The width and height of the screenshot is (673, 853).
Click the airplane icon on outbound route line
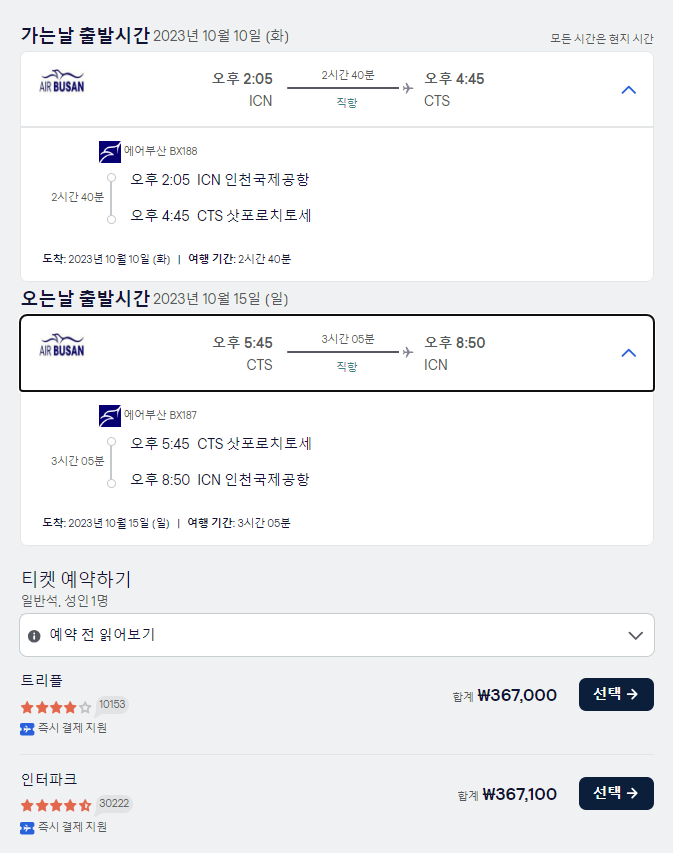(407, 89)
